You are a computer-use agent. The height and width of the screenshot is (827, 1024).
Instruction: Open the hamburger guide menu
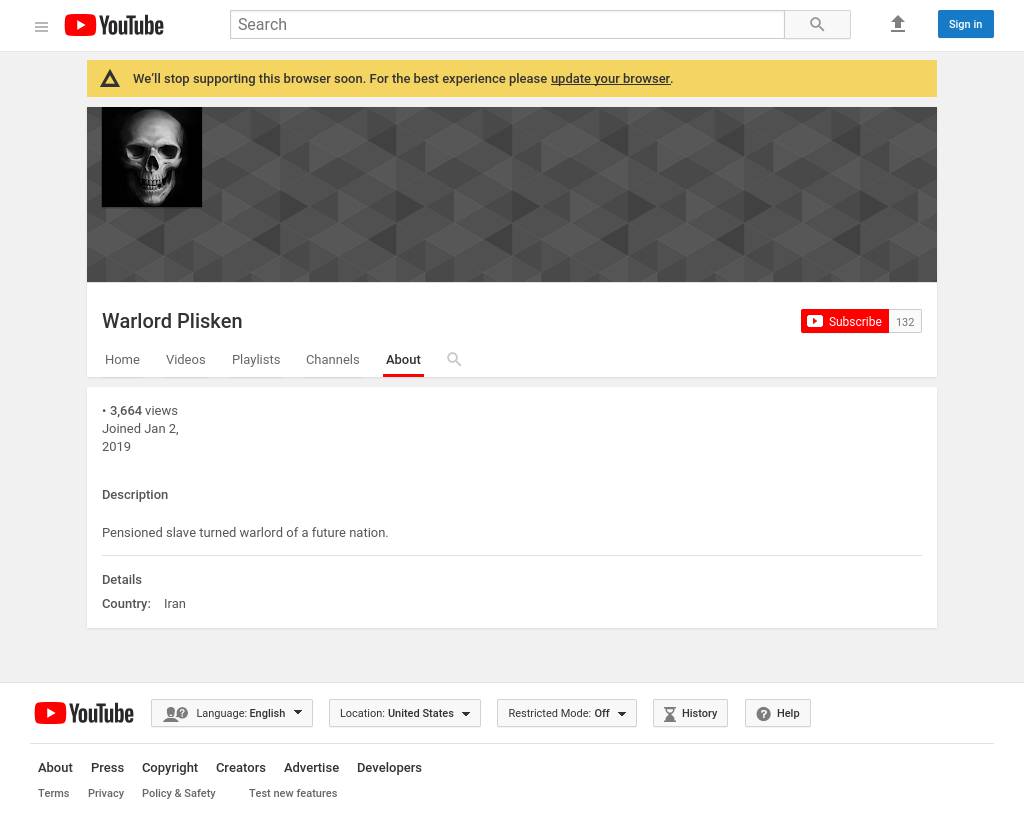(41, 26)
